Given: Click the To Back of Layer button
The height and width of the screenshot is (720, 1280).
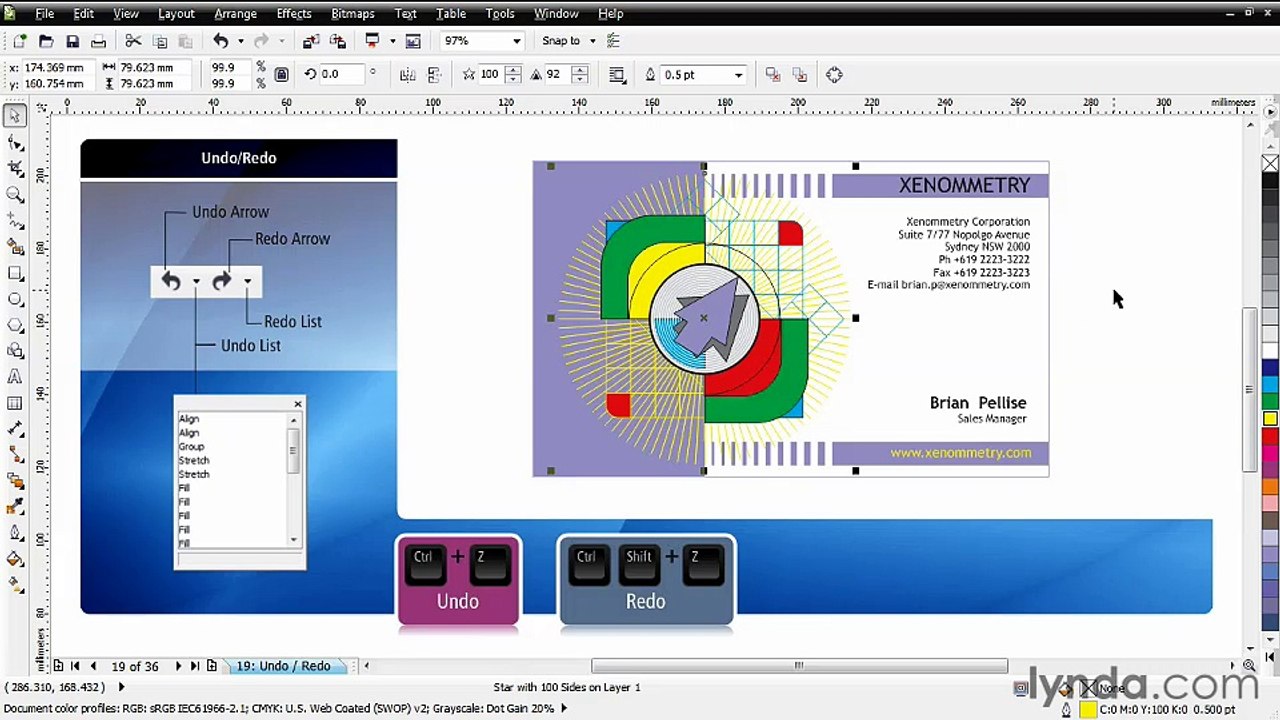Looking at the screenshot, I should pyautogui.click(x=800, y=75).
